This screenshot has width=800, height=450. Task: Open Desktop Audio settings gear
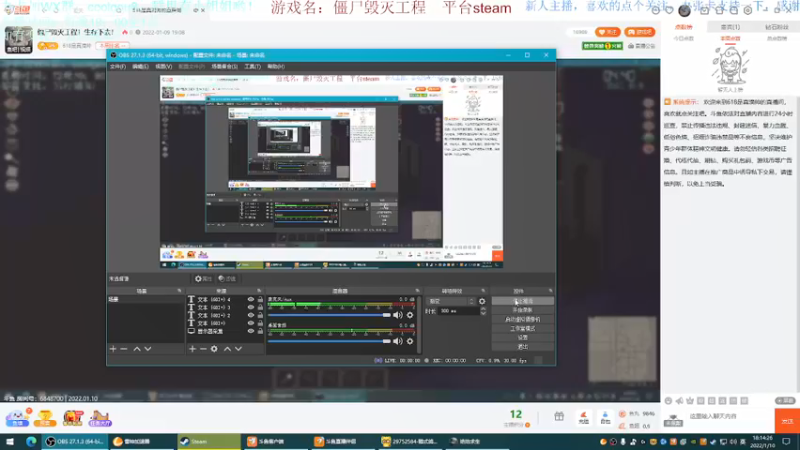pyautogui.click(x=410, y=341)
